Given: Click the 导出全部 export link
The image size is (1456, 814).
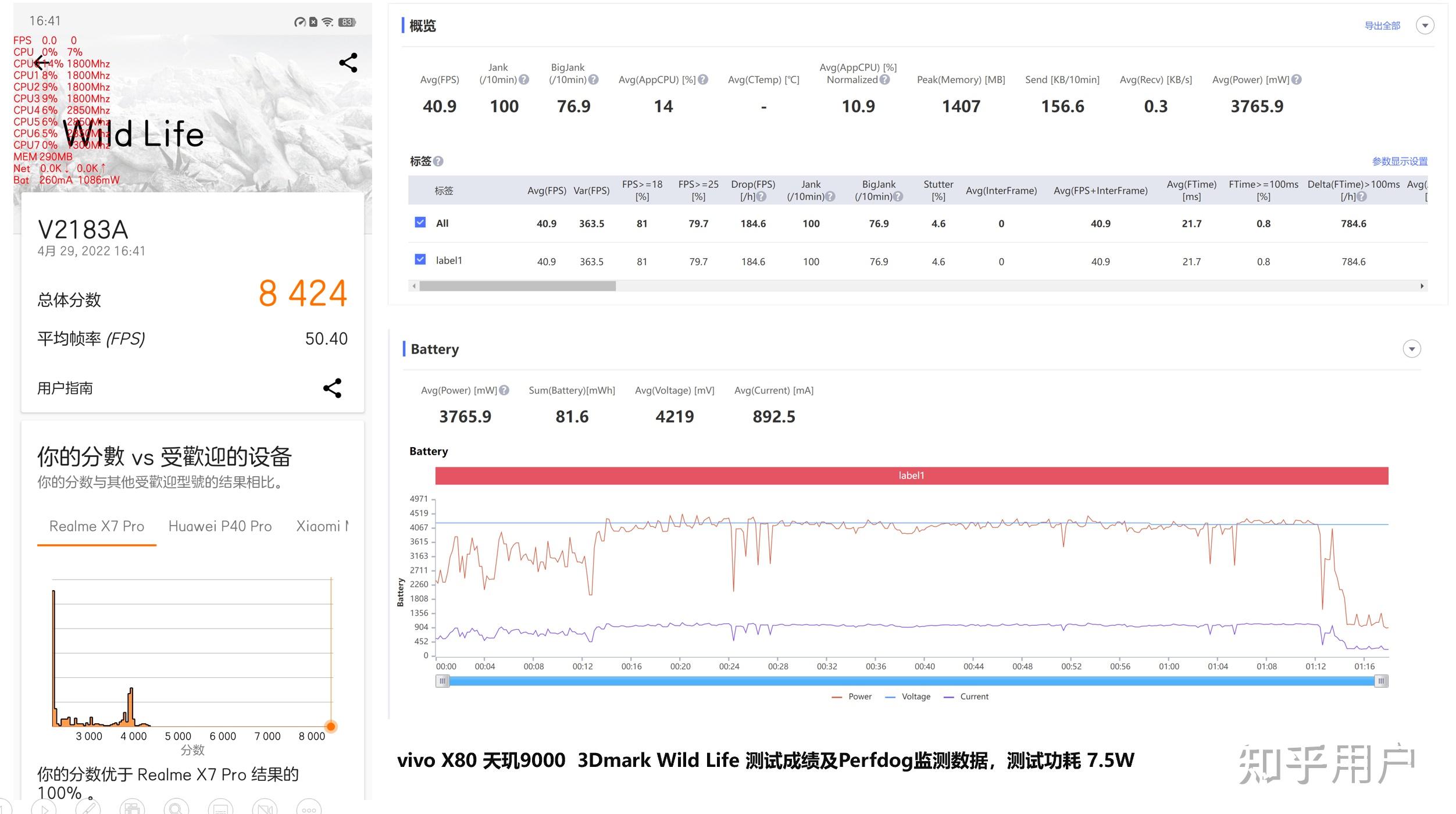Looking at the screenshot, I should (1382, 26).
